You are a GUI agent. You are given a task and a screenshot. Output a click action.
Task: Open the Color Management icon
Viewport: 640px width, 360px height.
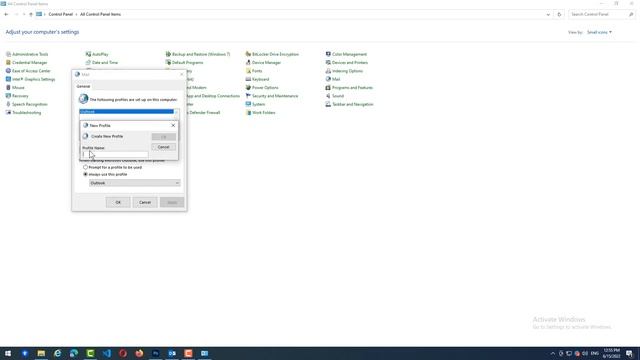[x=328, y=54]
